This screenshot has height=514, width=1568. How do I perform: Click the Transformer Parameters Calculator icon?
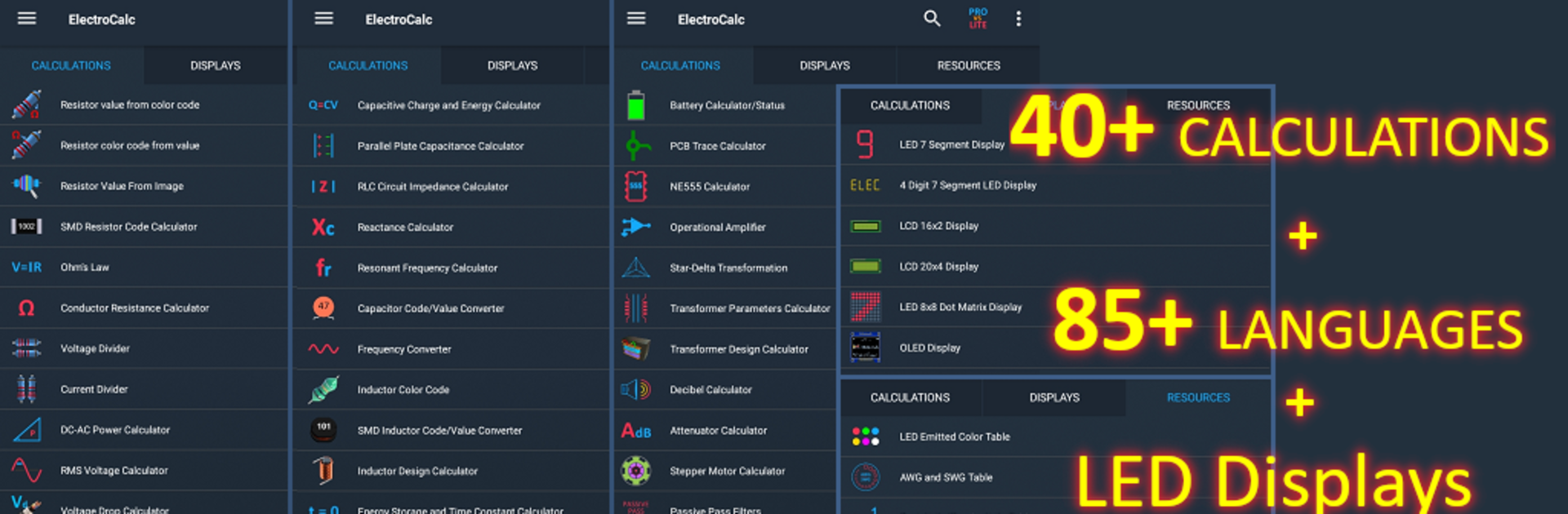click(636, 308)
